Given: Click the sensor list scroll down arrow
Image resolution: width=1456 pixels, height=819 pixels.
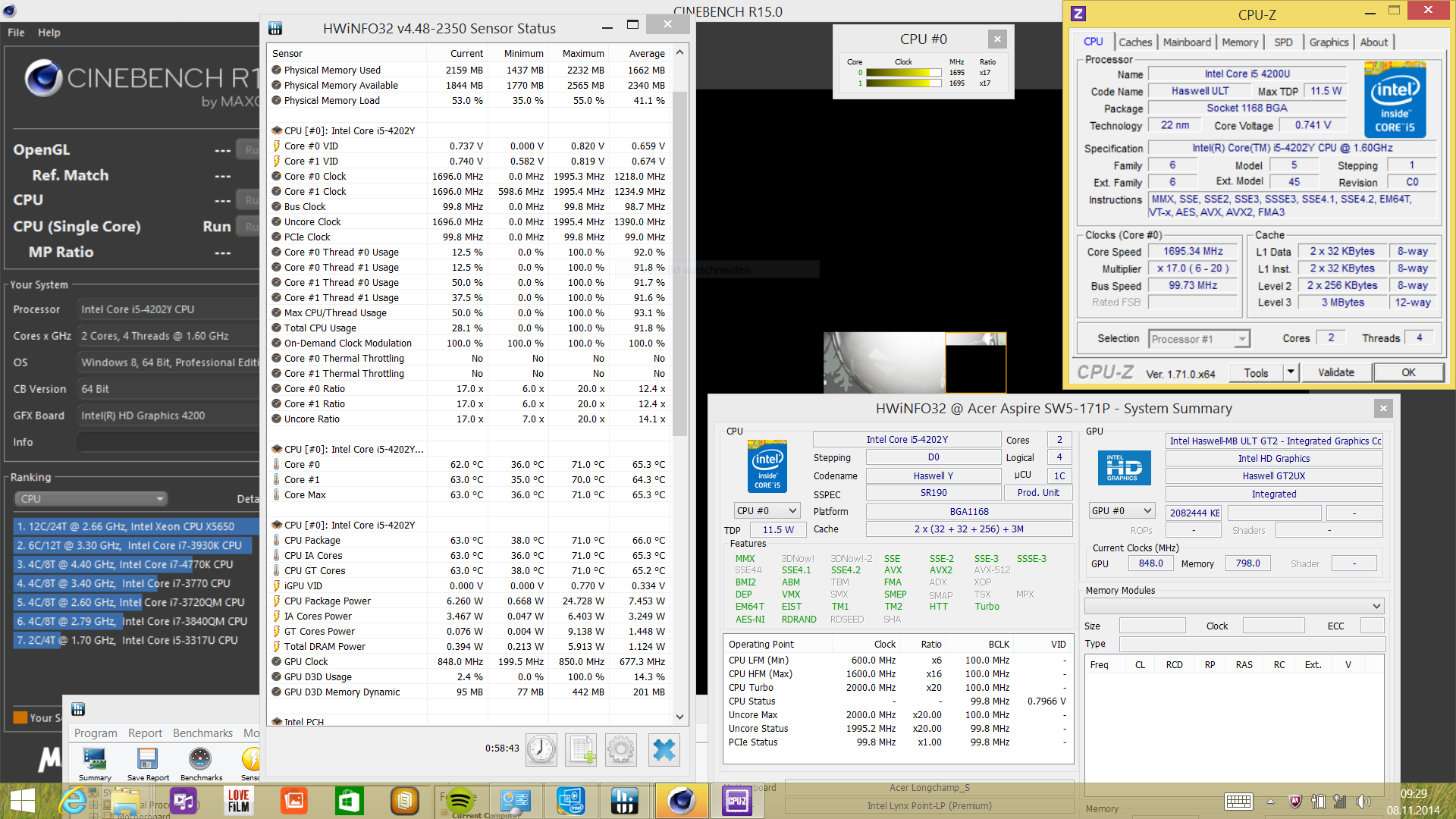Looking at the screenshot, I should coord(679,716).
